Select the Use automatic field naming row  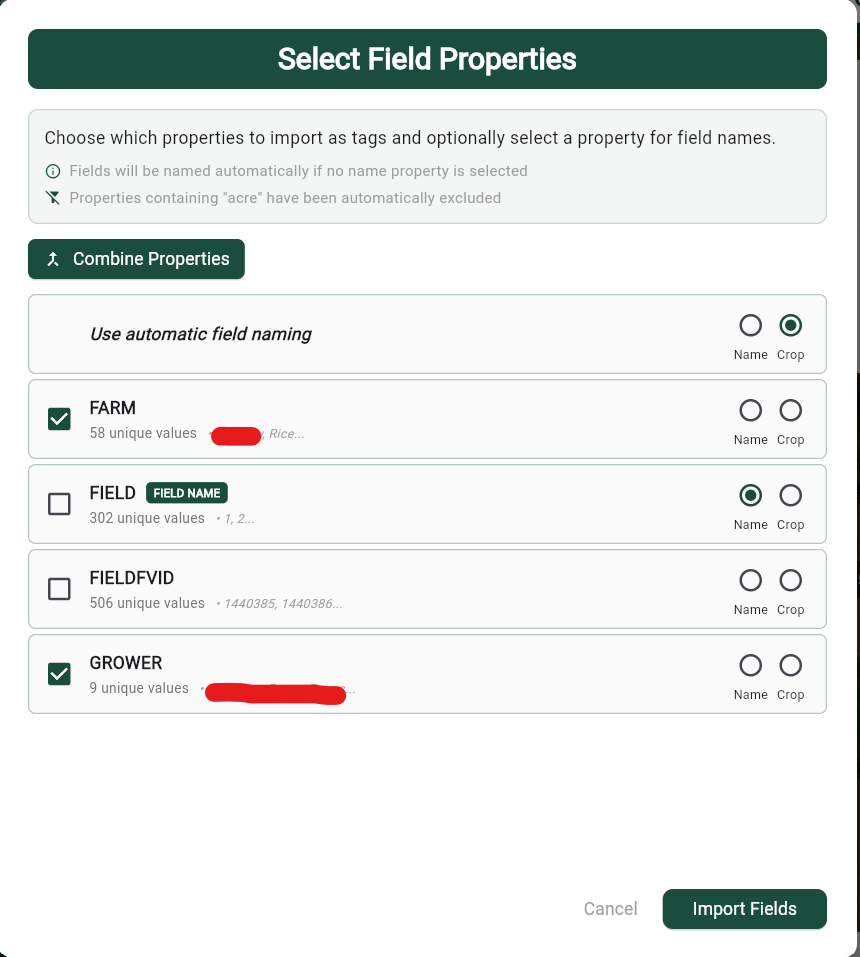point(400,334)
